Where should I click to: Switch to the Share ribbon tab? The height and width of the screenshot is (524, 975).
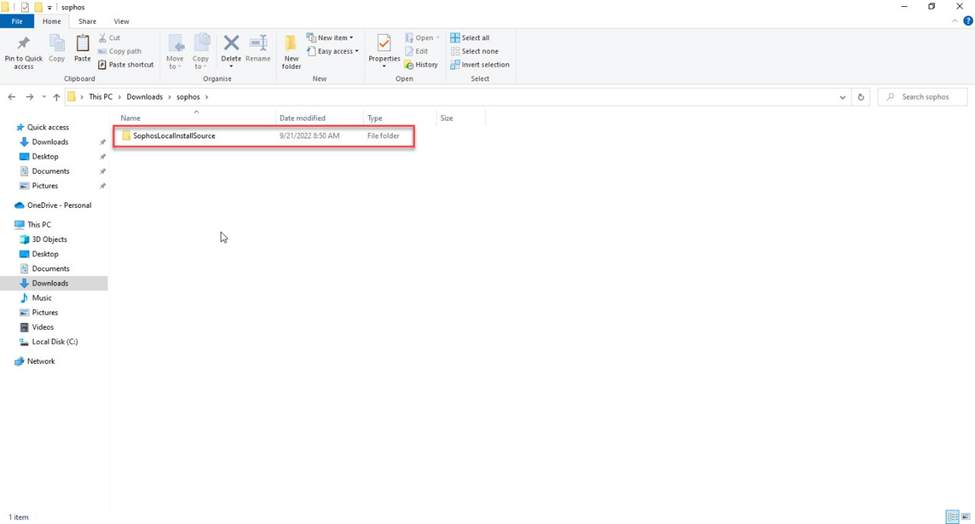click(x=87, y=21)
